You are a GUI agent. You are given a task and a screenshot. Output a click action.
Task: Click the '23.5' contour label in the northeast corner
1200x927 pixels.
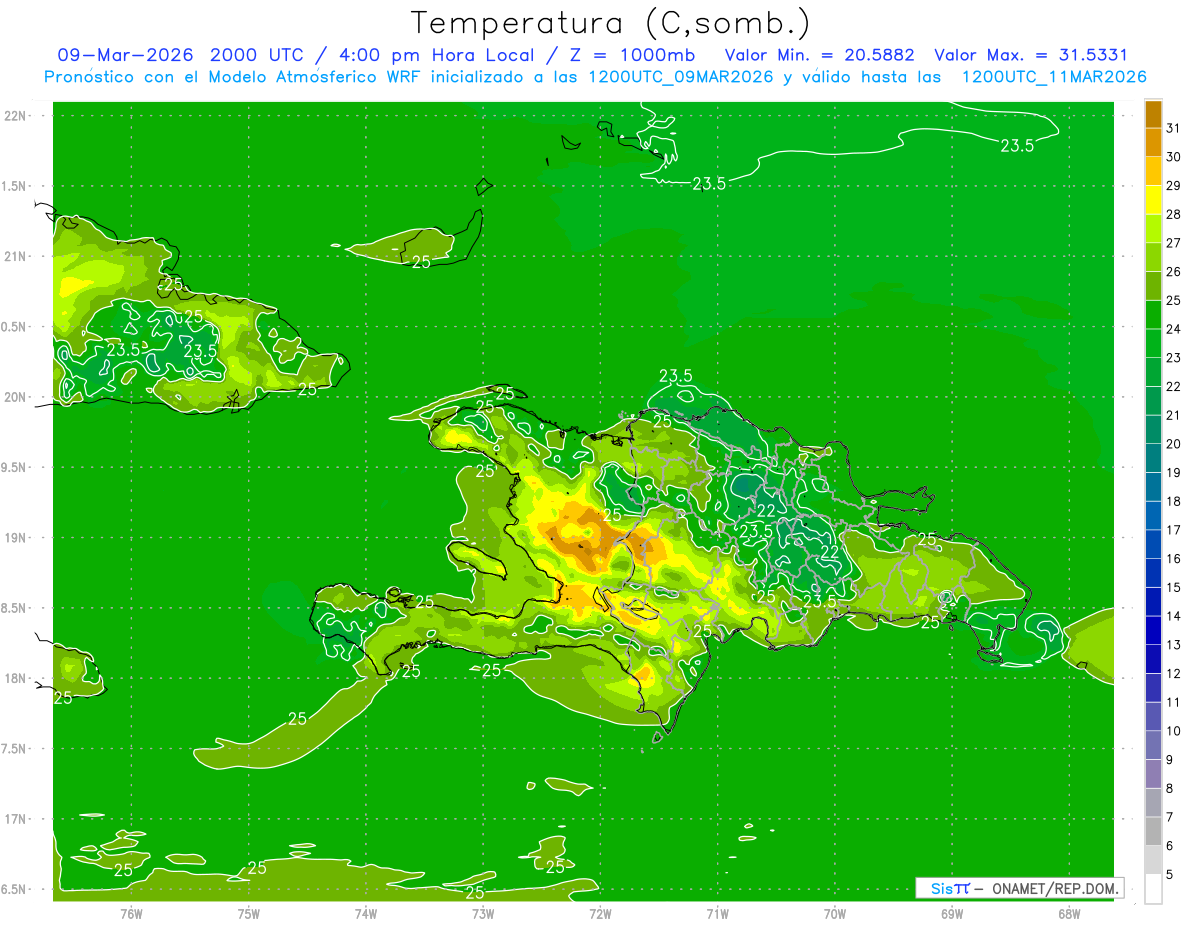[x=1017, y=146]
